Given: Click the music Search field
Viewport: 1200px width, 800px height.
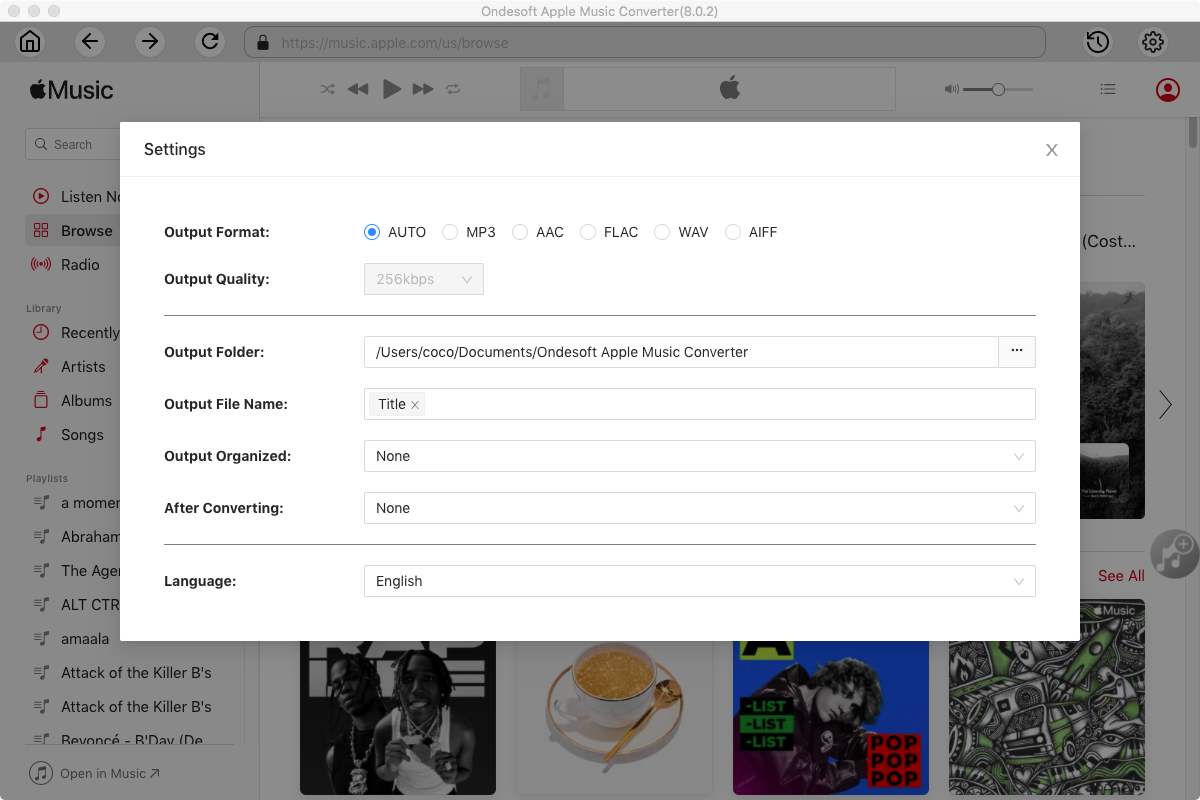Looking at the screenshot, I should (x=72, y=144).
